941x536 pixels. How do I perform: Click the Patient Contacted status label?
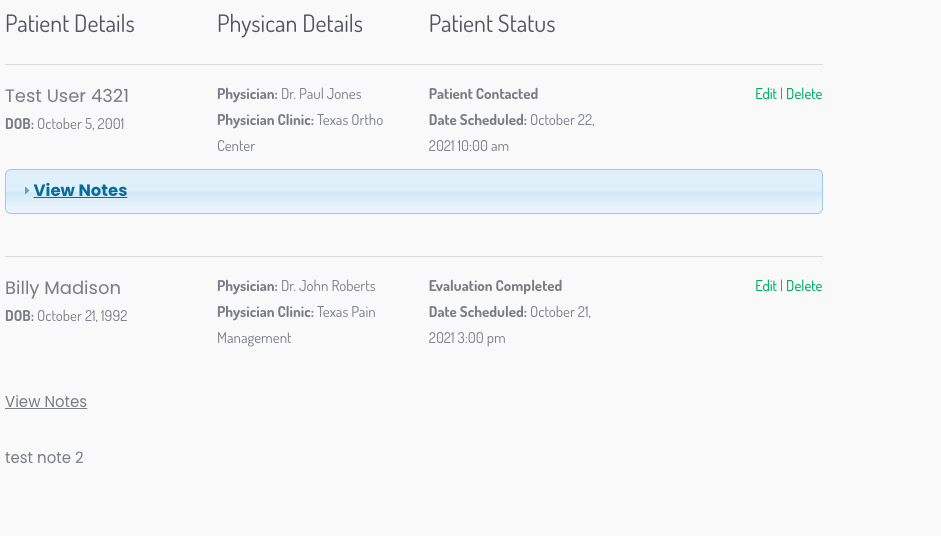(484, 94)
